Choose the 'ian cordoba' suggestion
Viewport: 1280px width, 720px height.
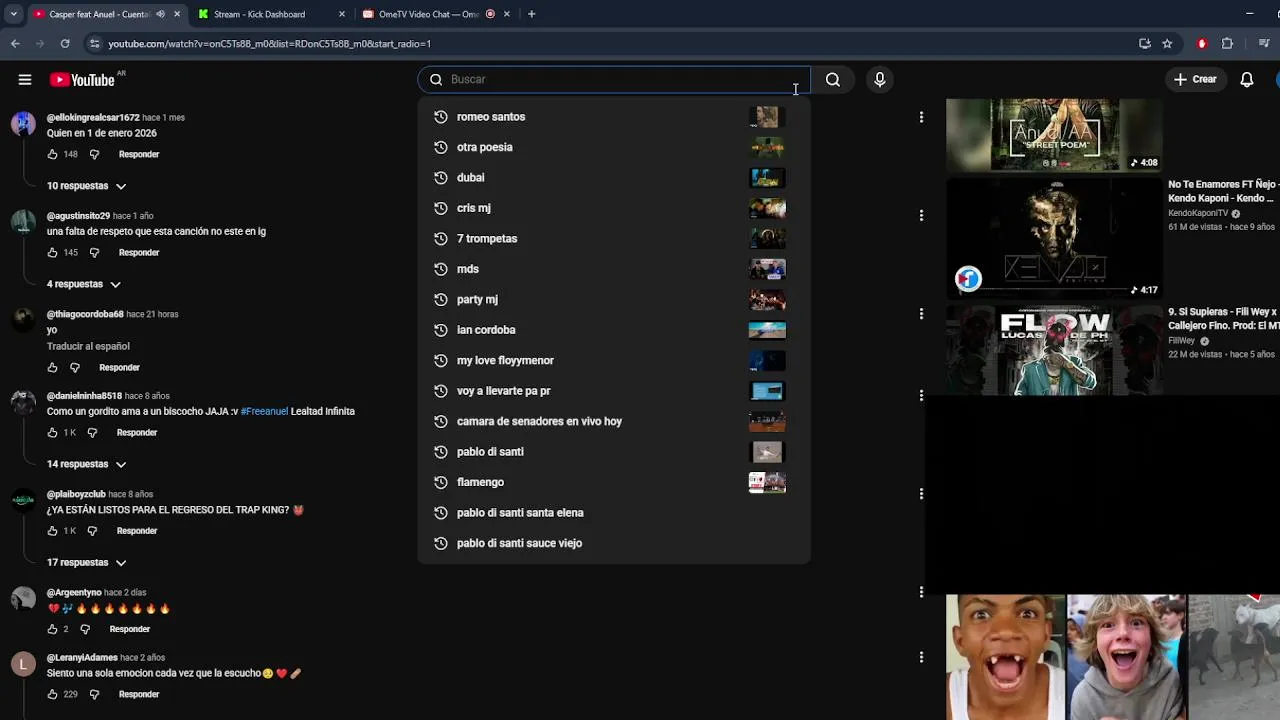pos(614,330)
